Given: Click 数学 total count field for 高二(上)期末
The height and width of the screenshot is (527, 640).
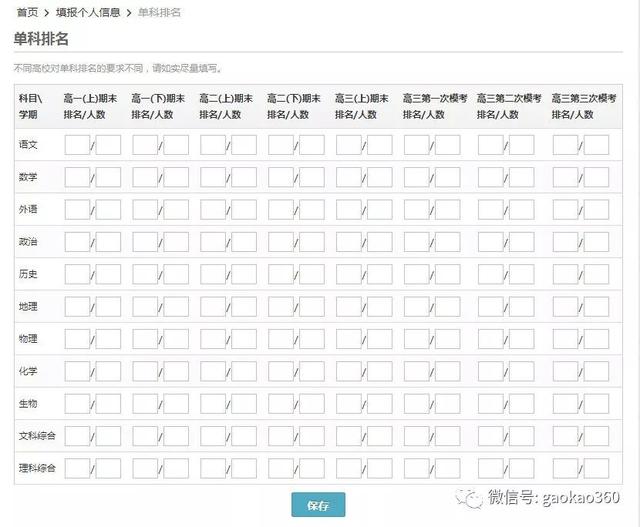Looking at the screenshot, I should click(244, 177).
